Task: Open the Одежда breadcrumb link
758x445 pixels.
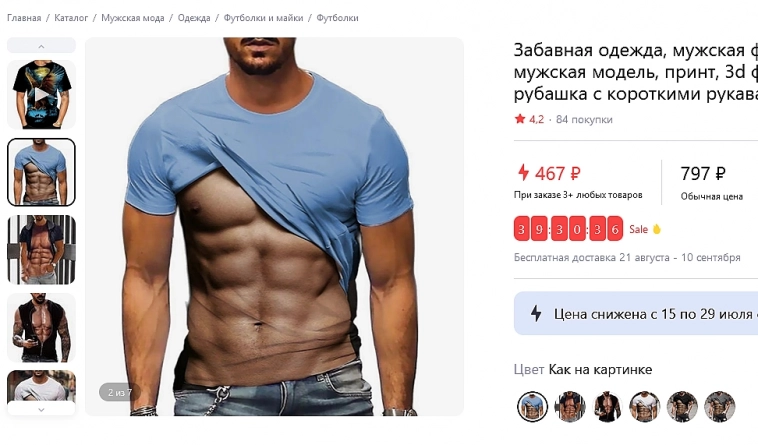Action: point(194,18)
